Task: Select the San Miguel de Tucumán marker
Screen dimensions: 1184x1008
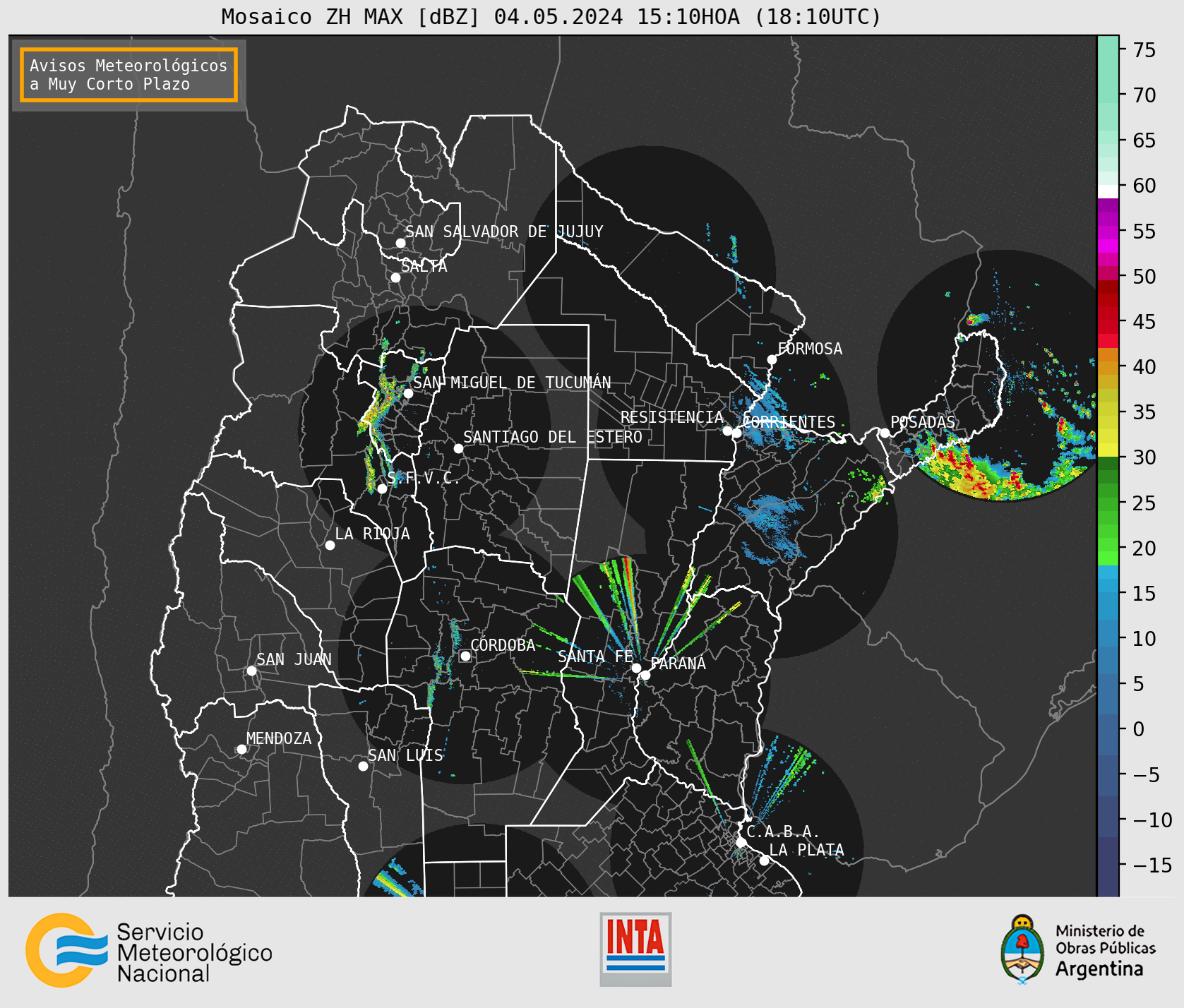Action: click(x=408, y=393)
